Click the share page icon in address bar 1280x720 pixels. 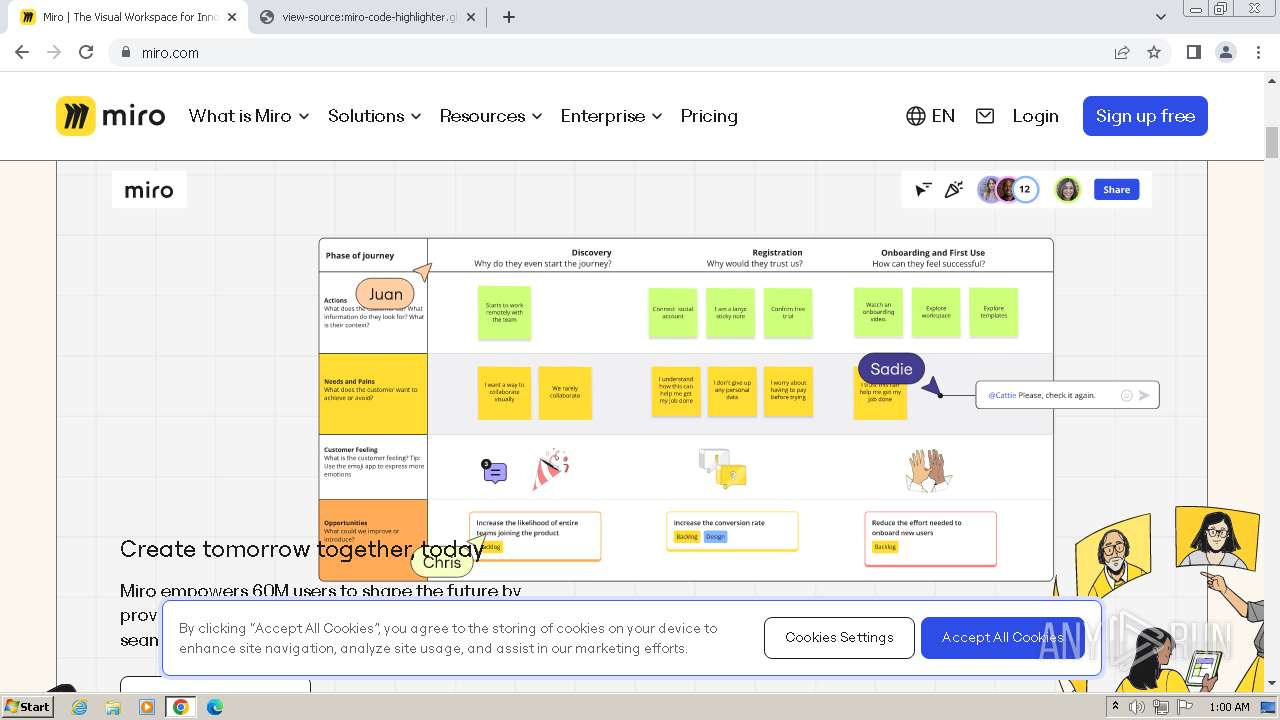pos(1122,52)
